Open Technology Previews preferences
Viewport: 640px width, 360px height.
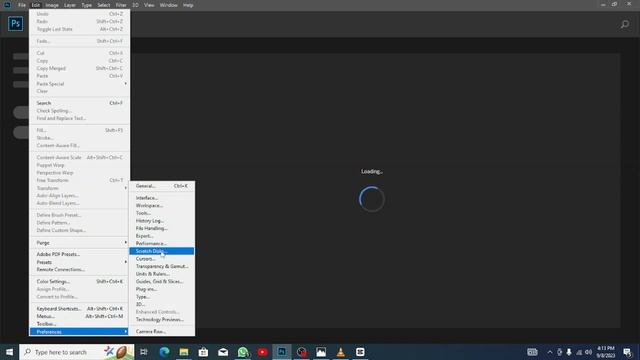[x=162, y=320]
